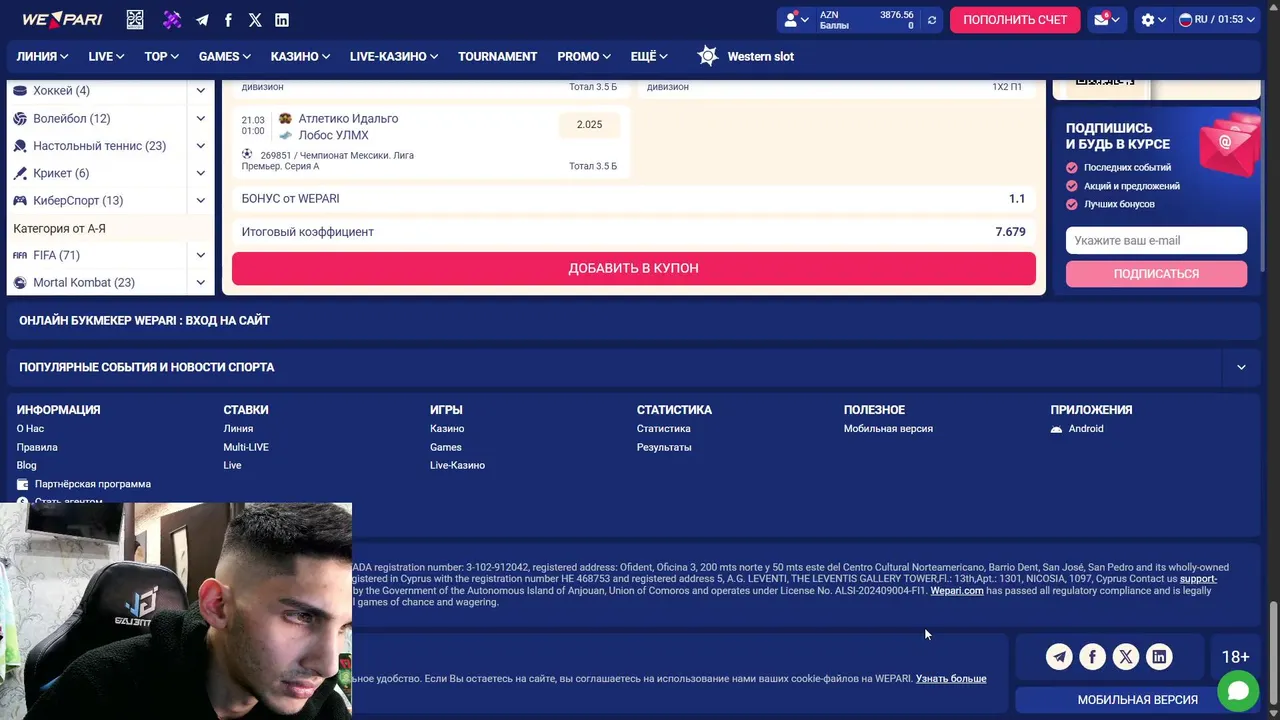Expand the Крикет category chevron
1280x720 pixels.
[x=201, y=173]
